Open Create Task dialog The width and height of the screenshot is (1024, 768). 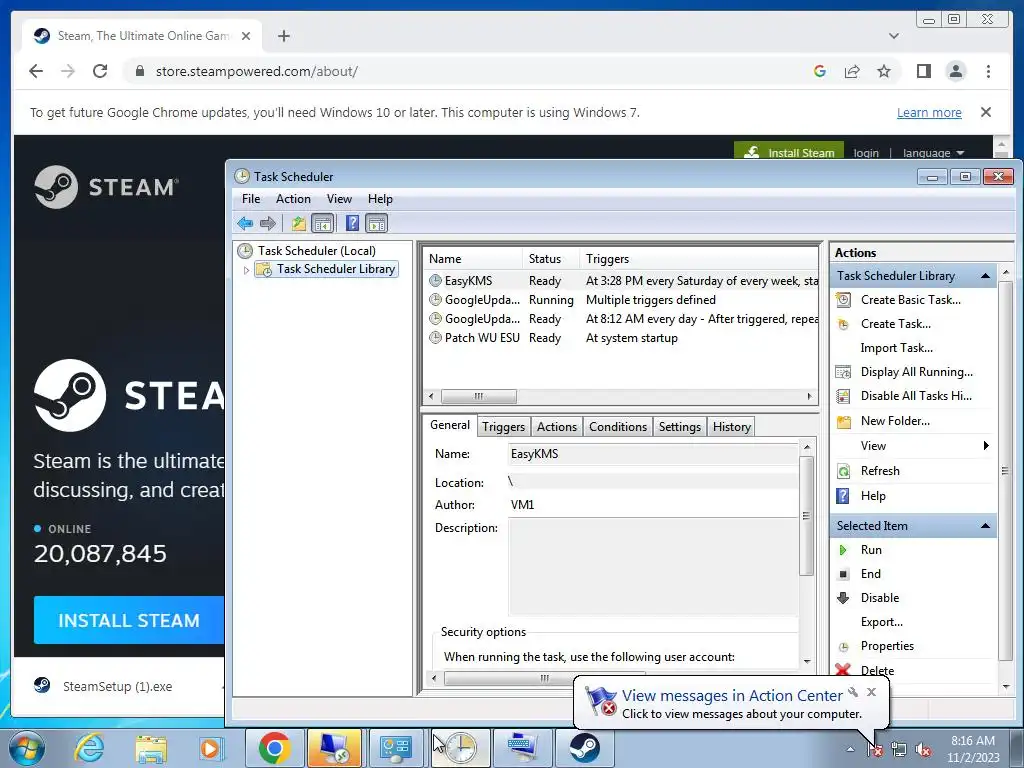pos(895,324)
